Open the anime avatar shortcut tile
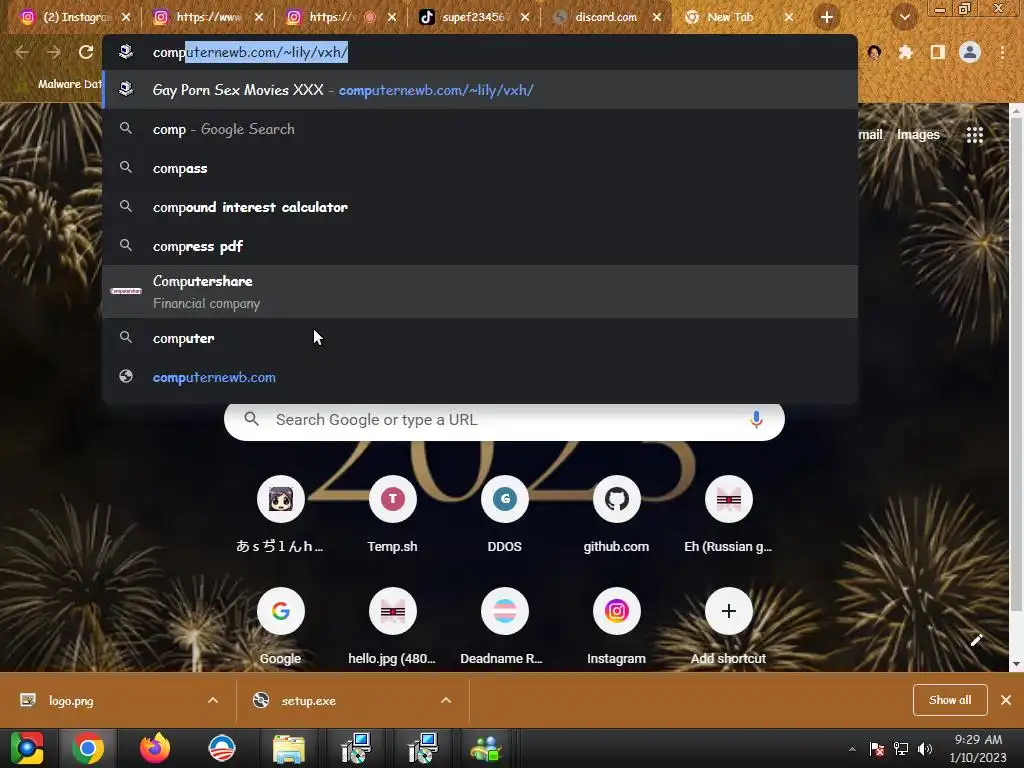The width and height of the screenshot is (1024, 768). [281, 515]
